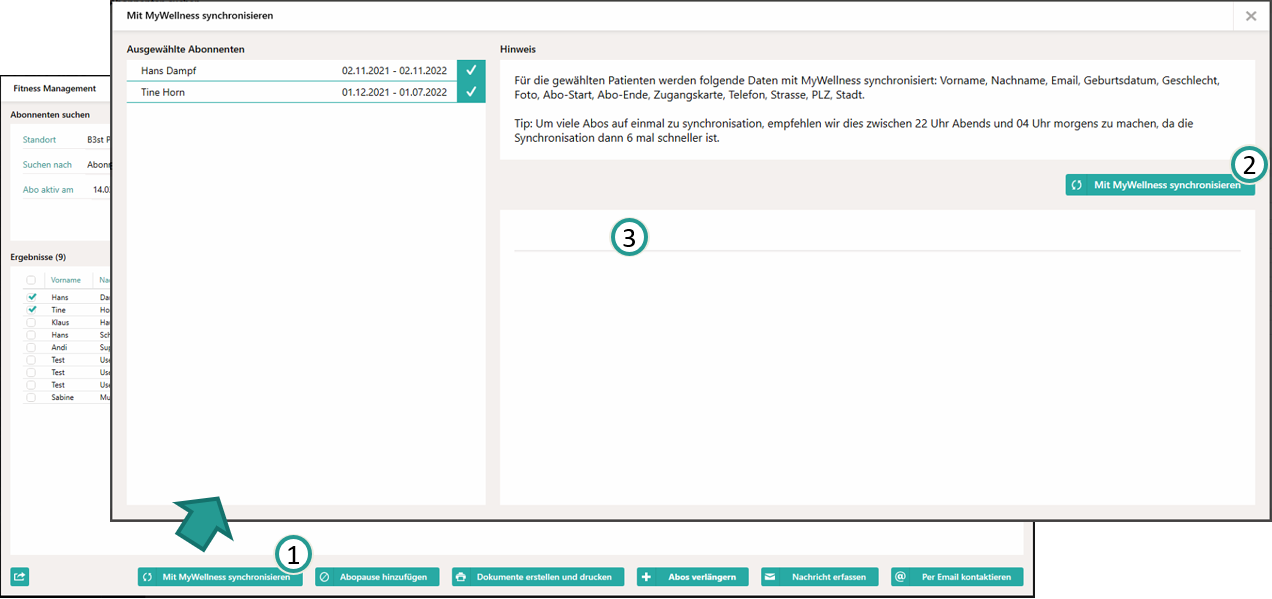
Task: Click bottom toolbar Mit MyWellness synchronisieren button
Action: 220,577
